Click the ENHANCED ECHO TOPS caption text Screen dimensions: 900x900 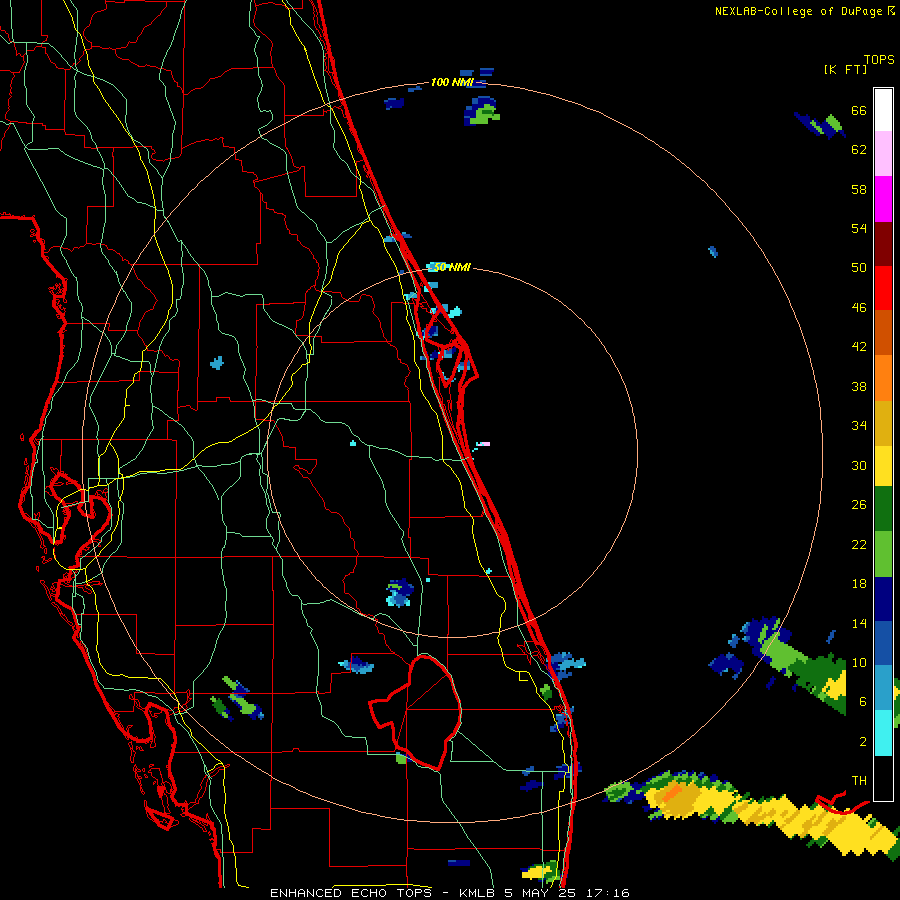pos(352,893)
